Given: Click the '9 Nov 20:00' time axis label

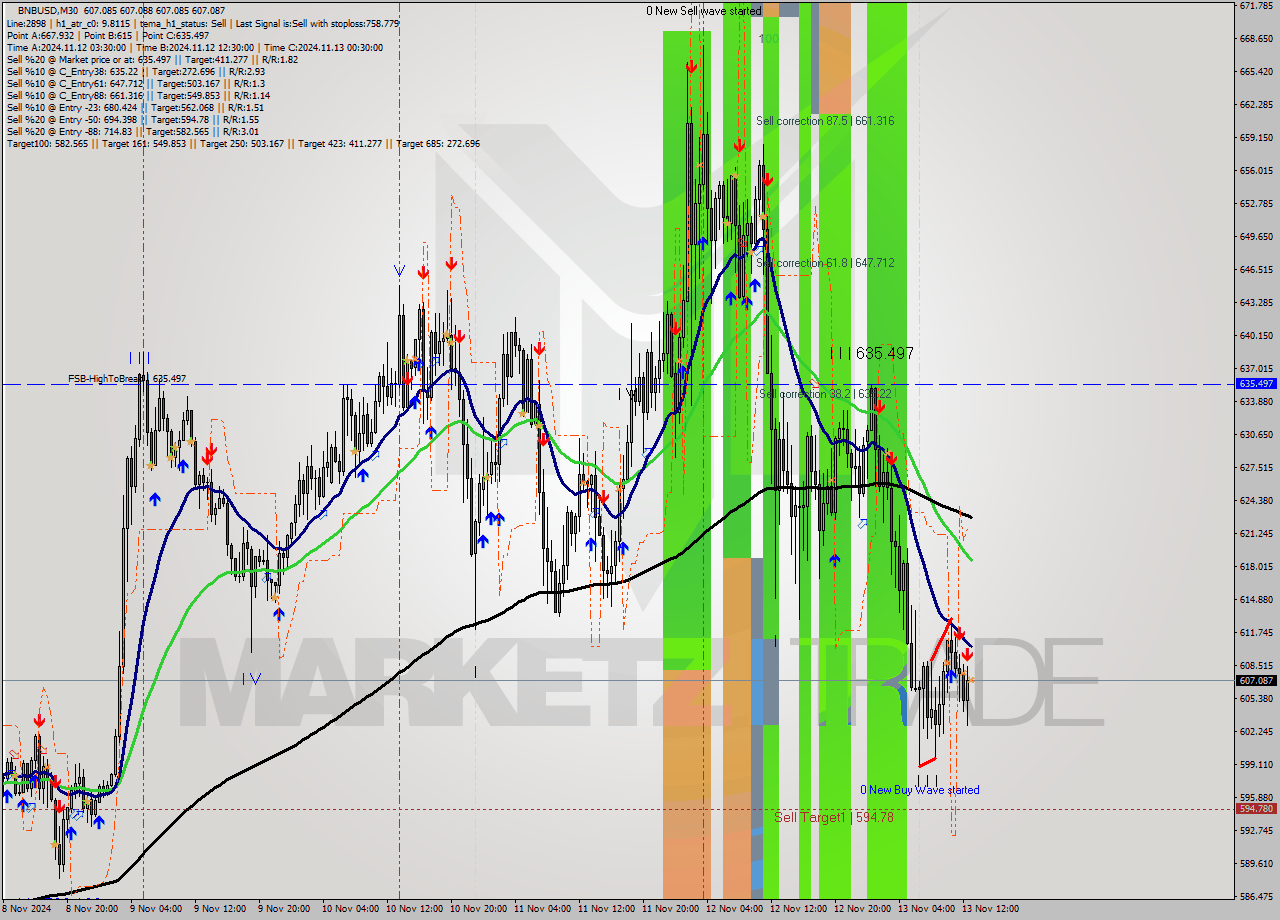Looking at the screenshot, I should tap(286, 910).
